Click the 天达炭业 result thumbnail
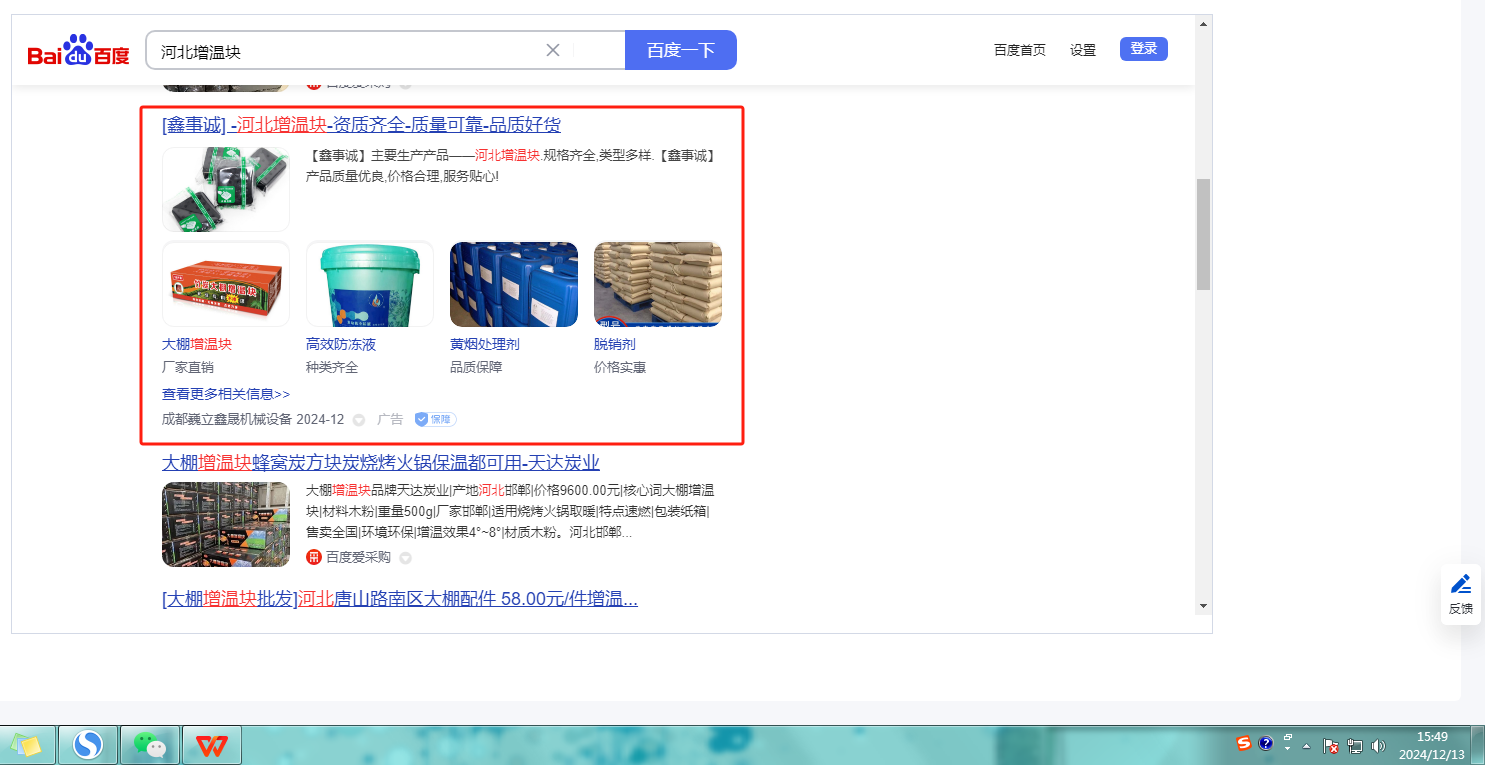 click(x=226, y=525)
